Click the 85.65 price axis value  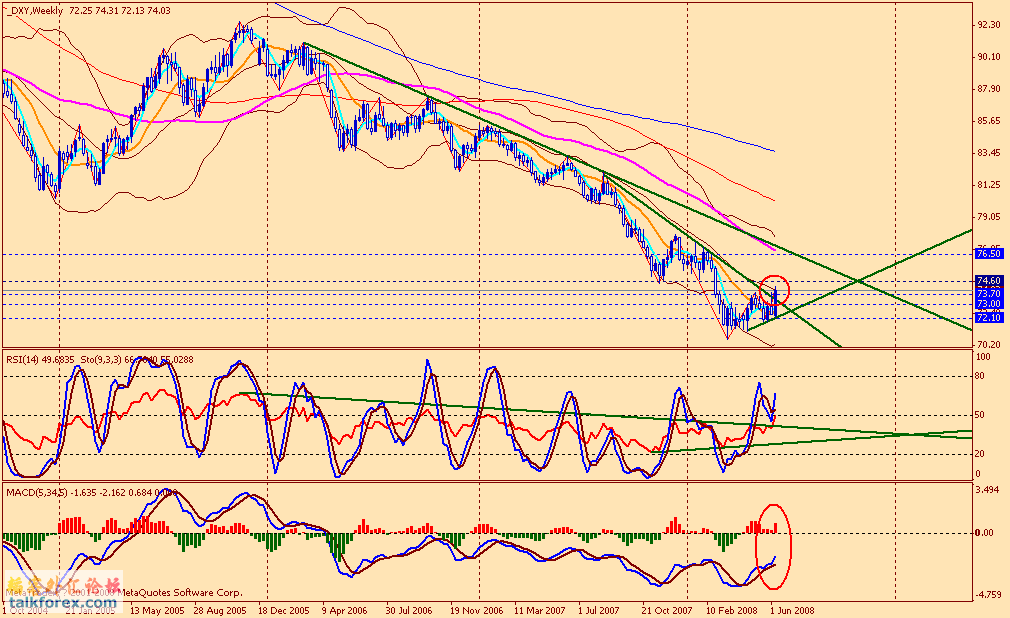989,121
